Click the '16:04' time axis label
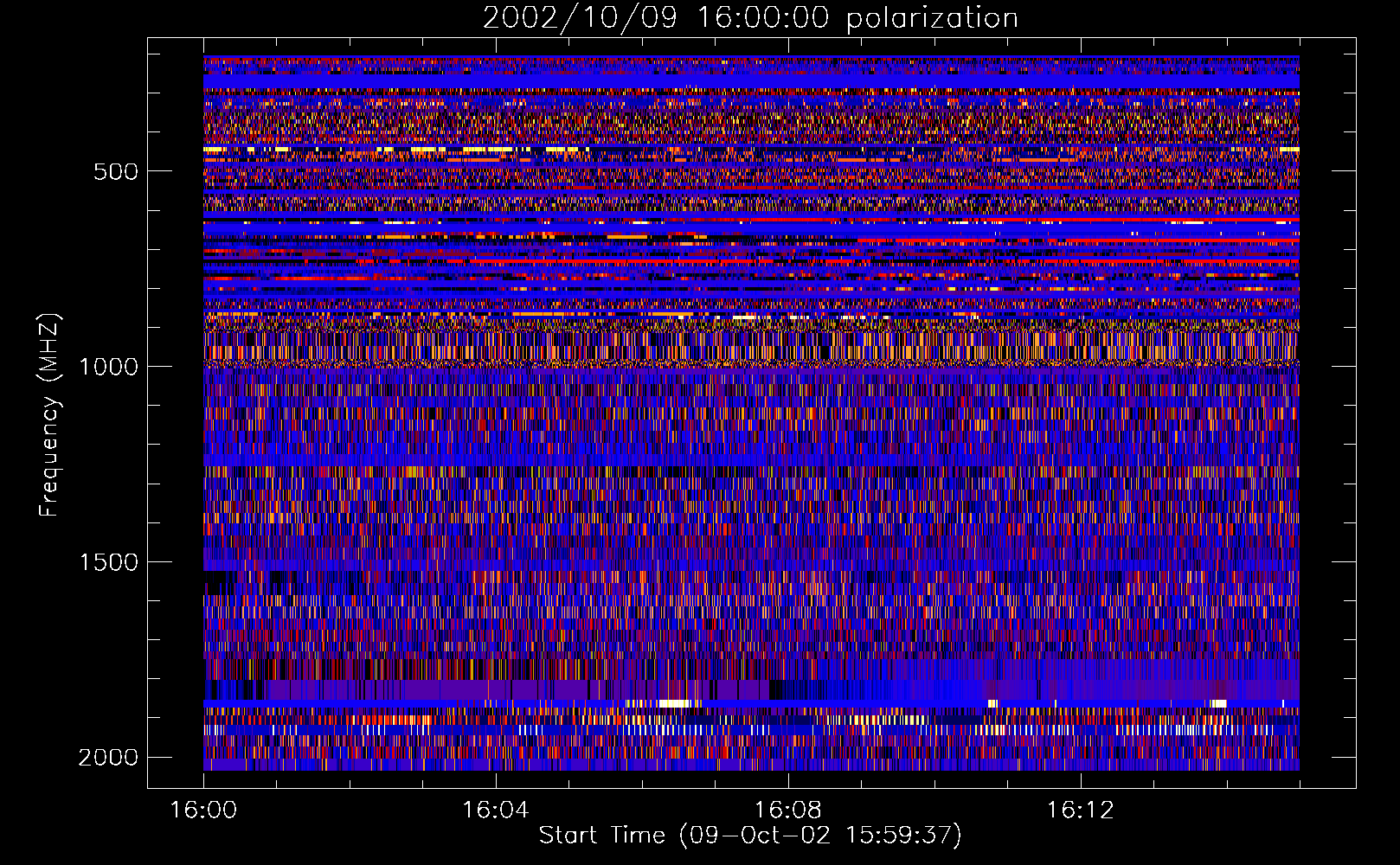This screenshot has width=1400, height=865. pyautogui.click(x=496, y=811)
